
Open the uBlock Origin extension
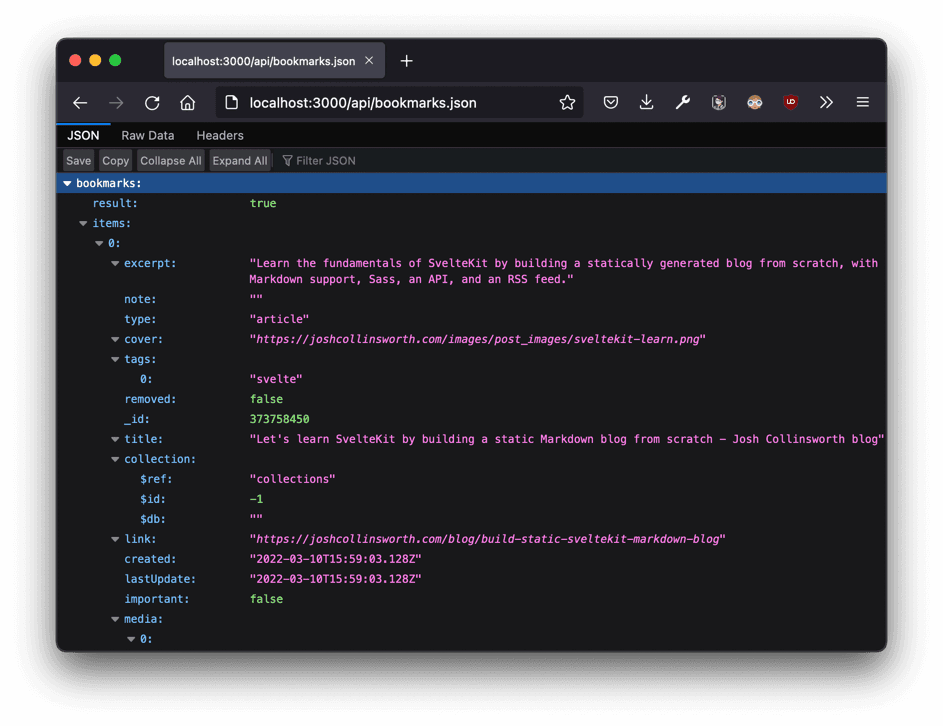[x=790, y=103]
